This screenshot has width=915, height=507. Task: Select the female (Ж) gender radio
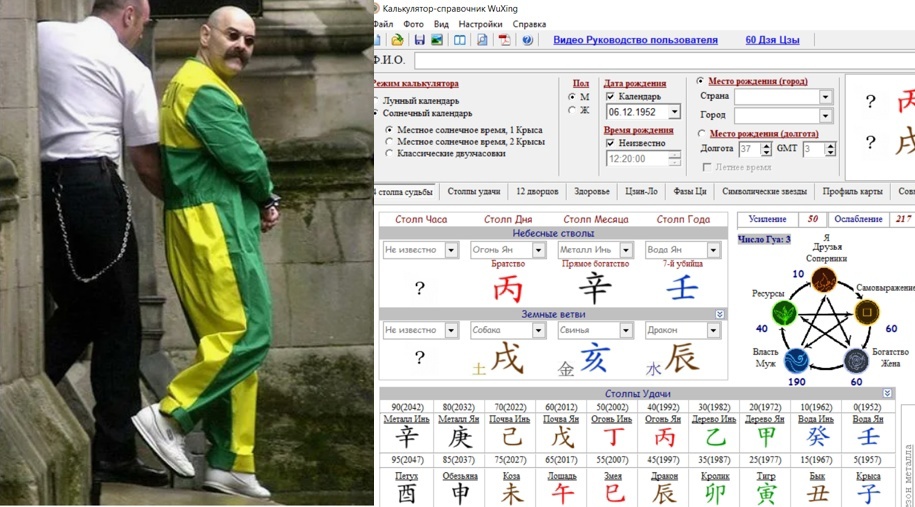coord(572,110)
